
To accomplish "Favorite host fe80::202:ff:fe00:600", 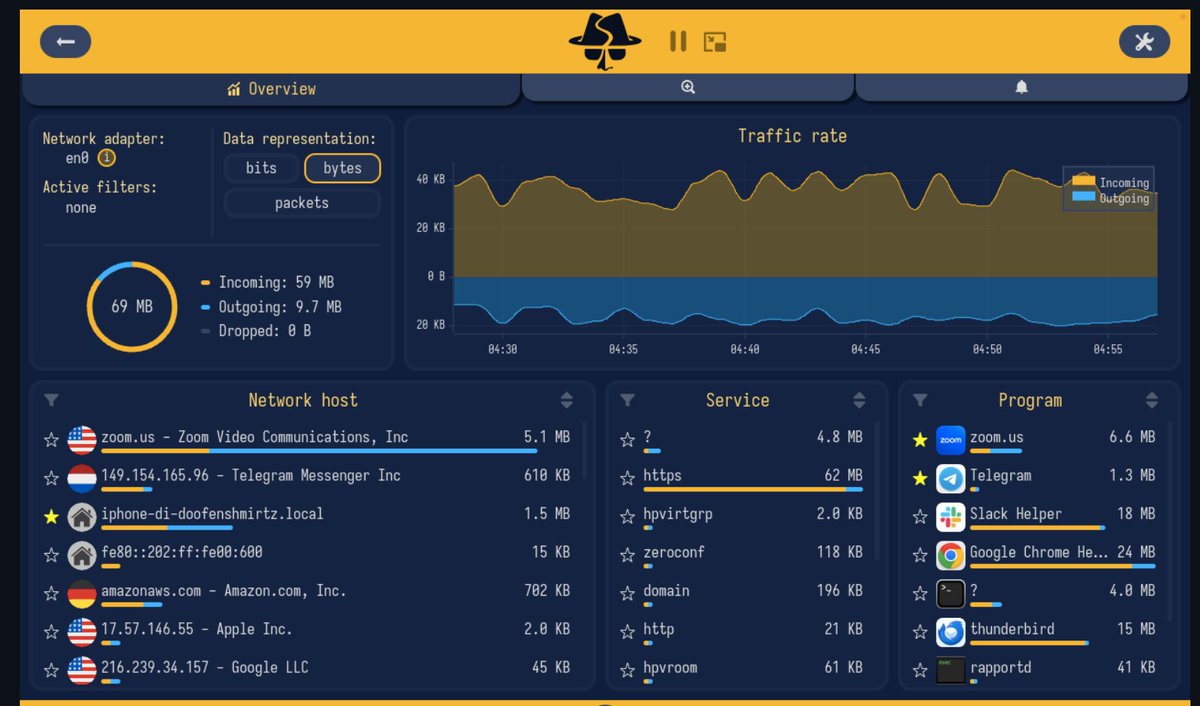I will 51,555.
